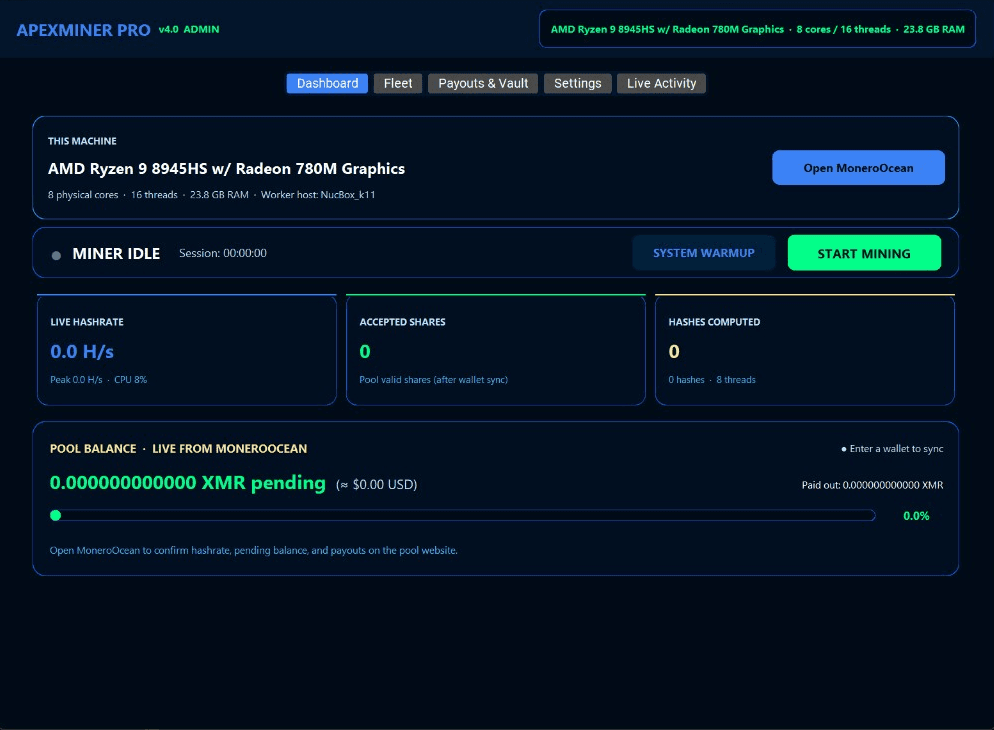Click the Accepted Shares card heading
This screenshot has height=730, width=994.
point(403,322)
